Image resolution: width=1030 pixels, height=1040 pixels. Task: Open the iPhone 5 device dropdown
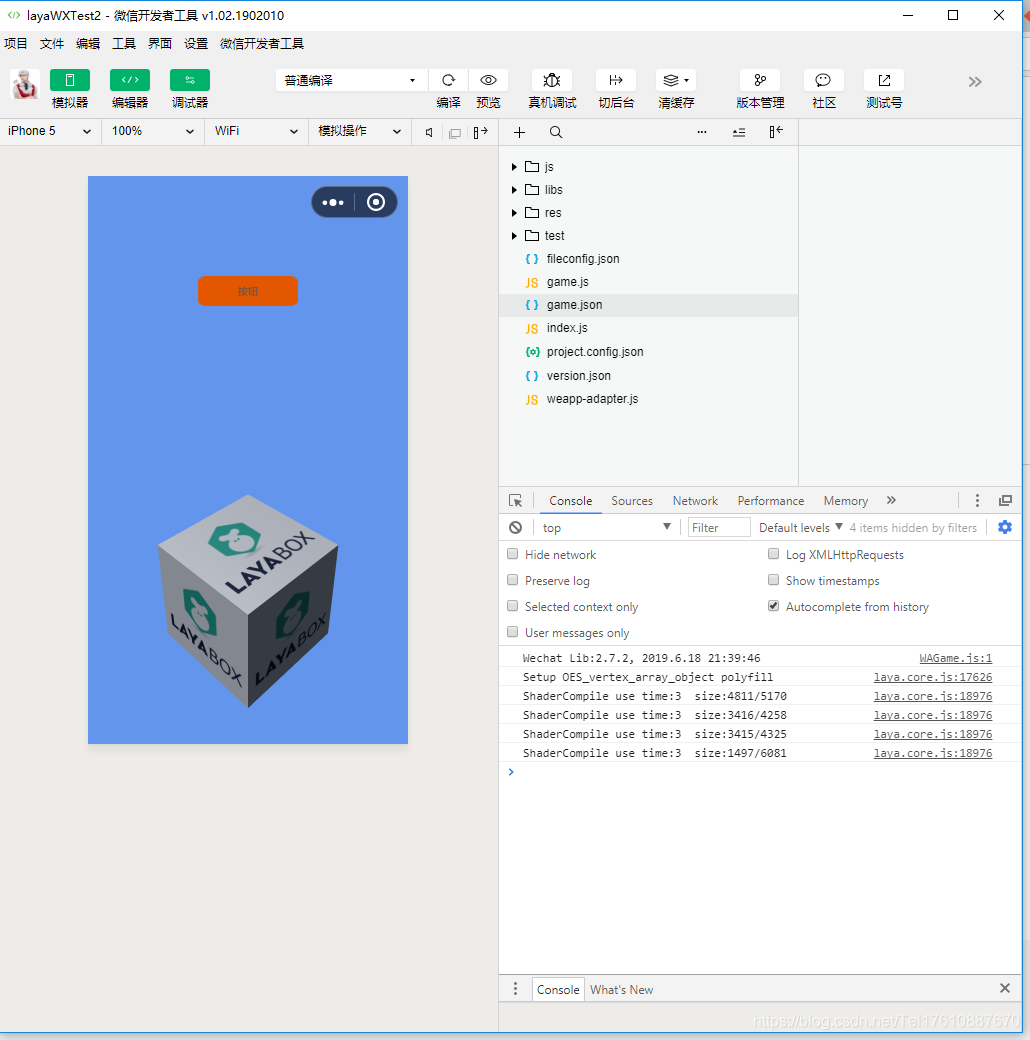click(x=50, y=131)
